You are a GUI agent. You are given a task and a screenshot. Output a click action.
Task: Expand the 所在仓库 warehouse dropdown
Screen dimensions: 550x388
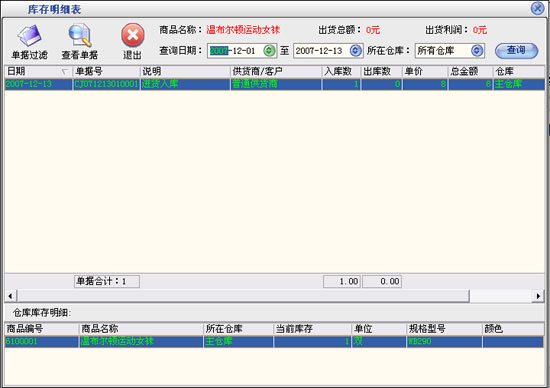tap(477, 51)
